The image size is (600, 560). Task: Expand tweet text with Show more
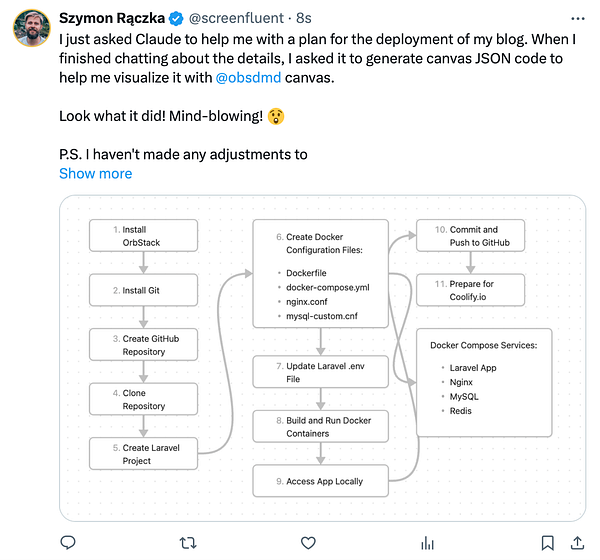pos(95,173)
